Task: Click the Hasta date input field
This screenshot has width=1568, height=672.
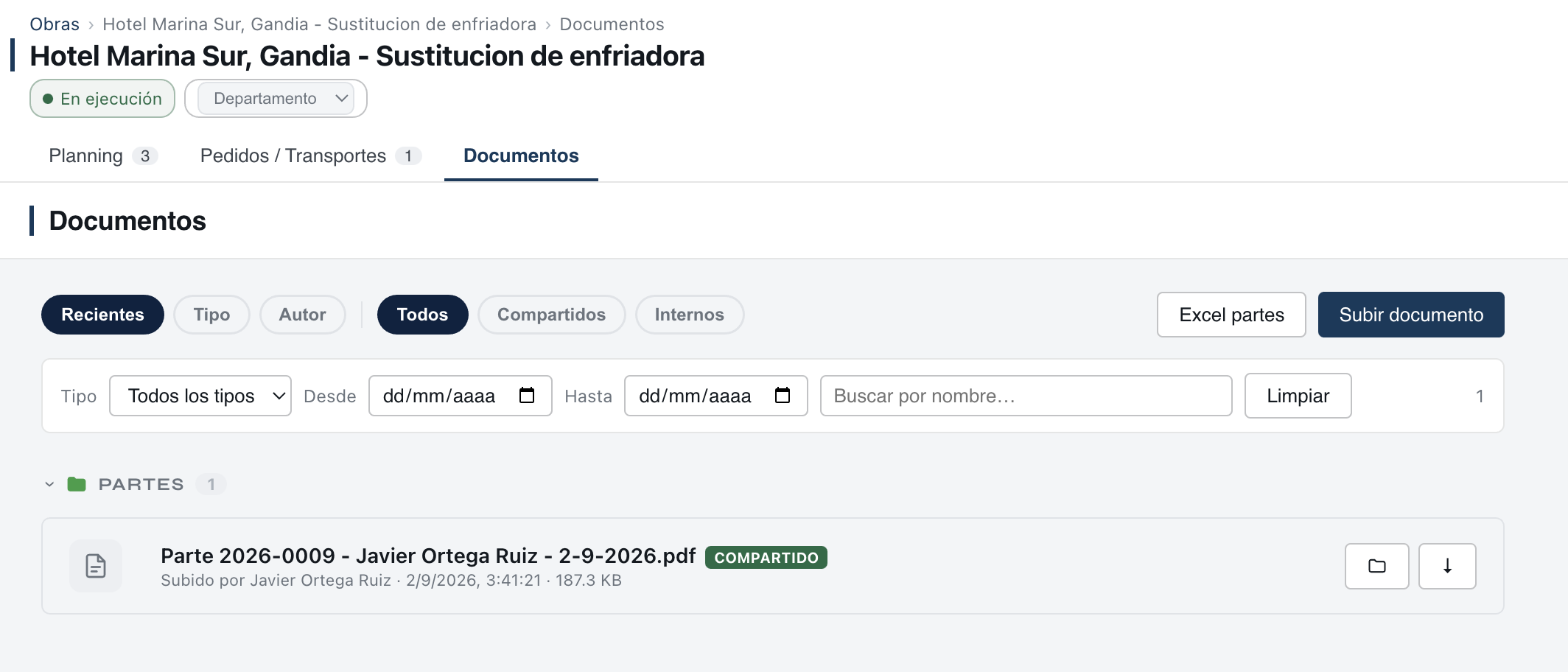Action: pos(715,396)
